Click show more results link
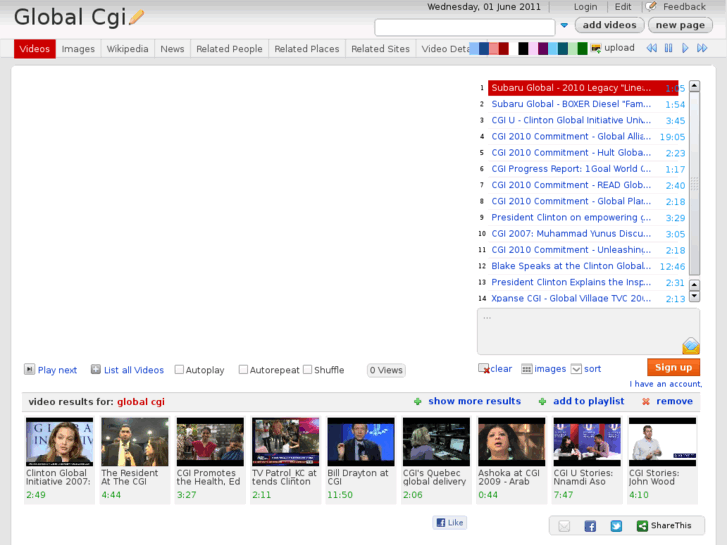Viewport: 727px width, 545px height. [x=474, y=401]
